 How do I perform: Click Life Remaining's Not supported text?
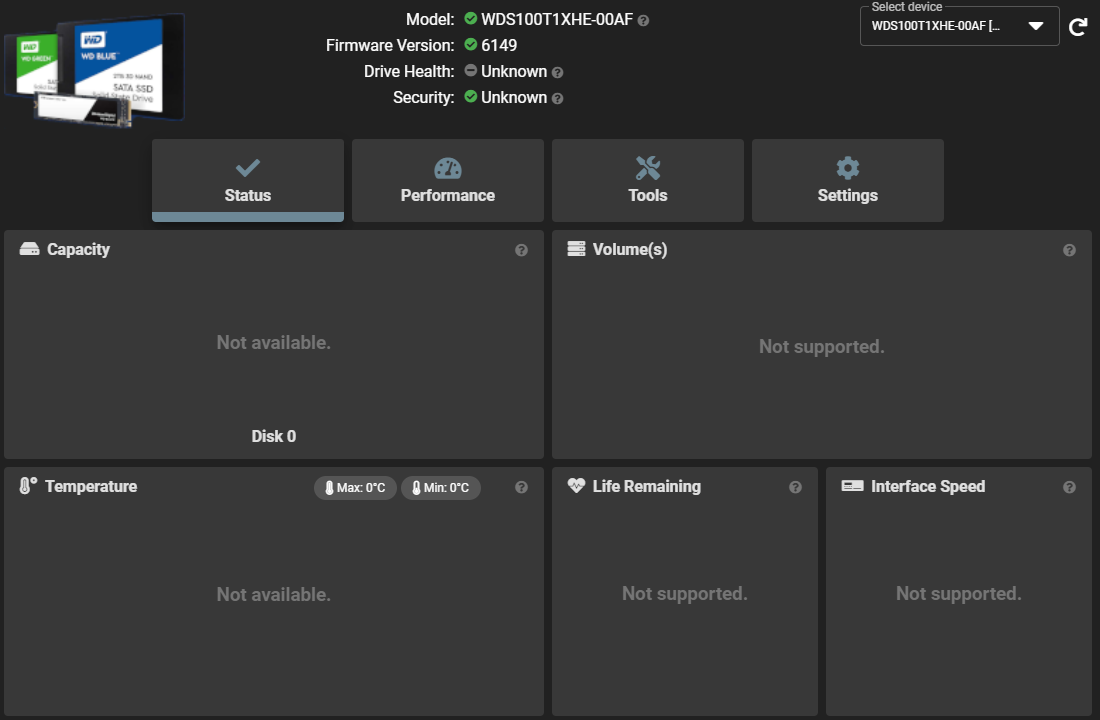tap(685, 594)
